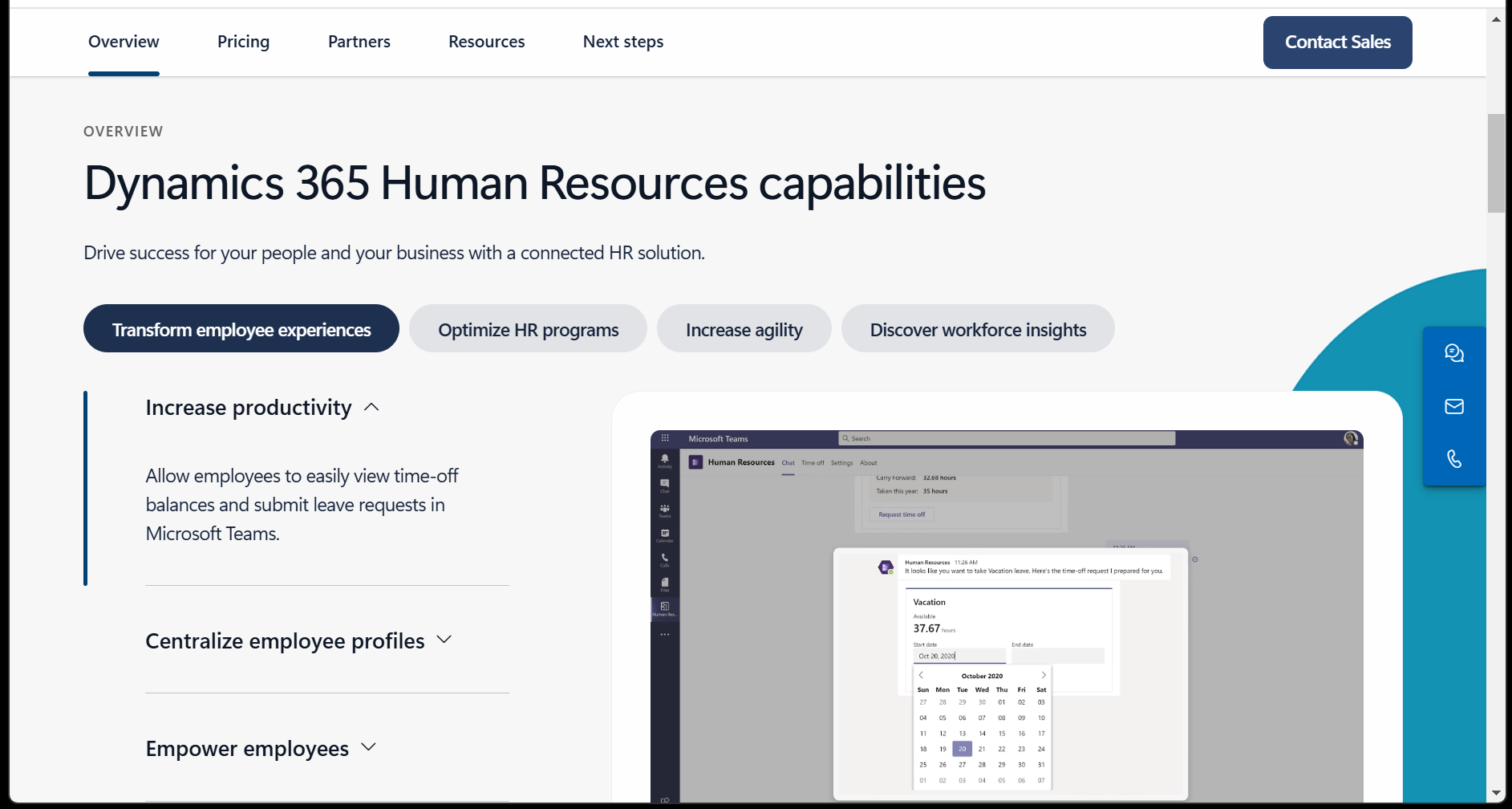This screenshot has height=809, width=1512.
Task: Open Activity in the Teams sidebar
Action: [x=664, y=459]
